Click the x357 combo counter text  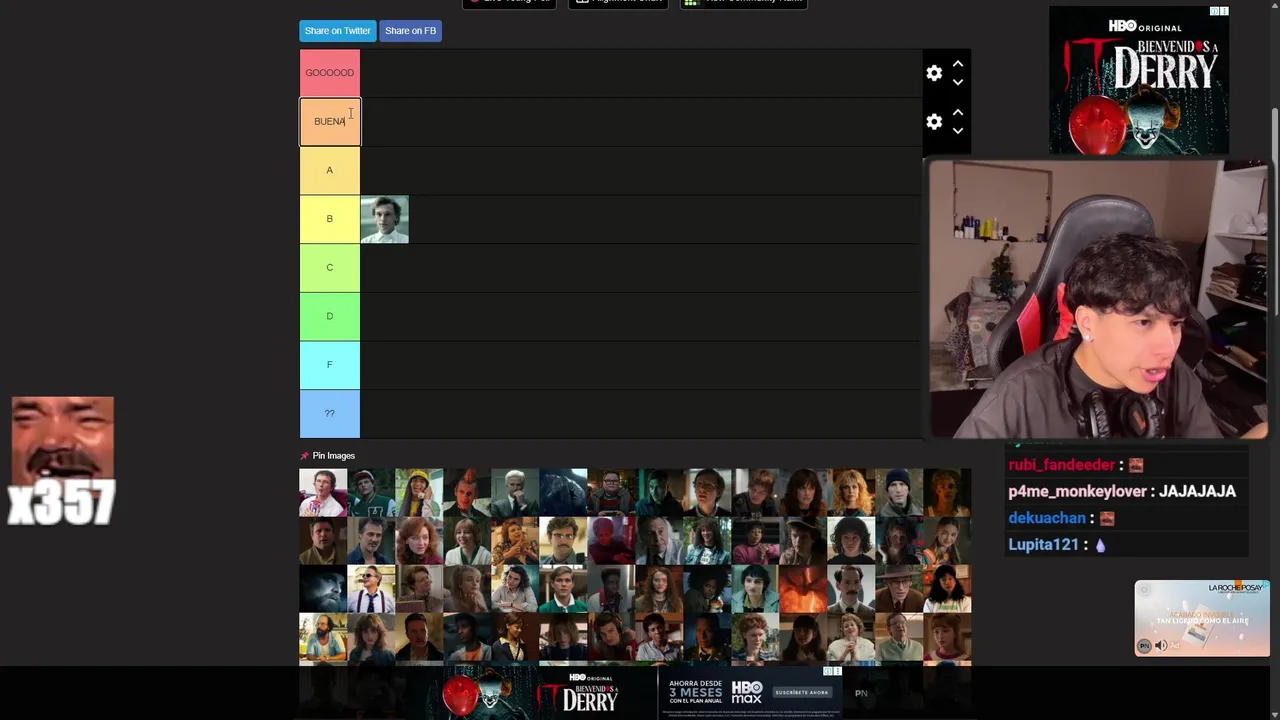pyautogui.click(x=61, y=503)
